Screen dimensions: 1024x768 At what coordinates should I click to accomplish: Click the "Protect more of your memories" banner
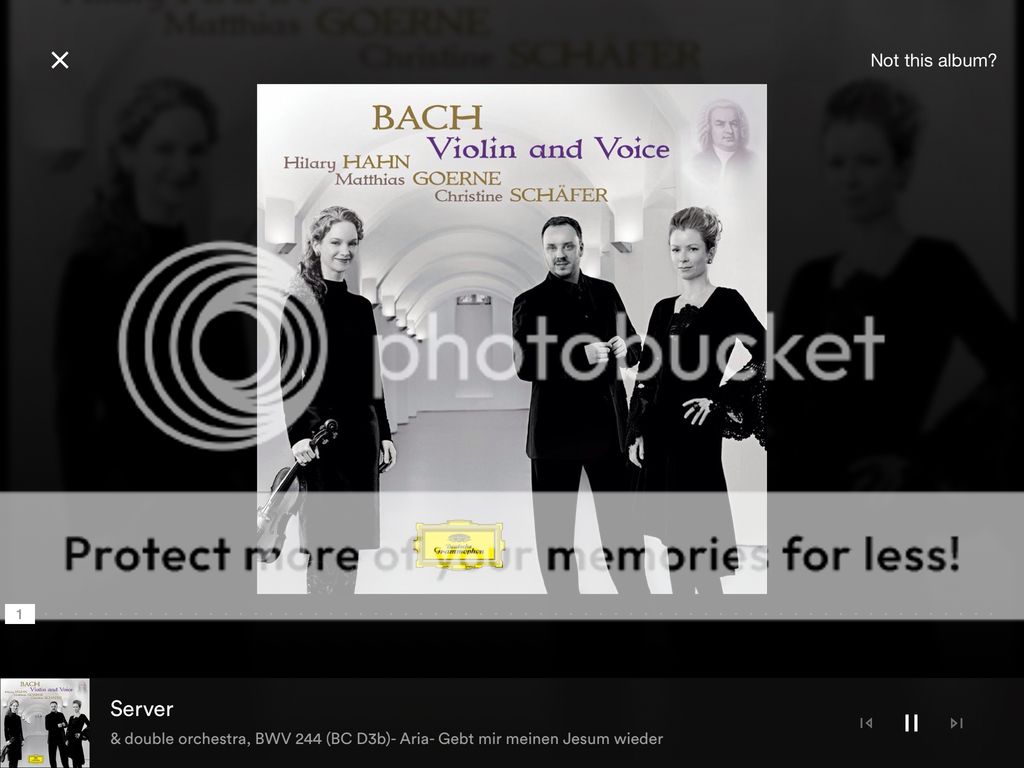coord(512,554)
